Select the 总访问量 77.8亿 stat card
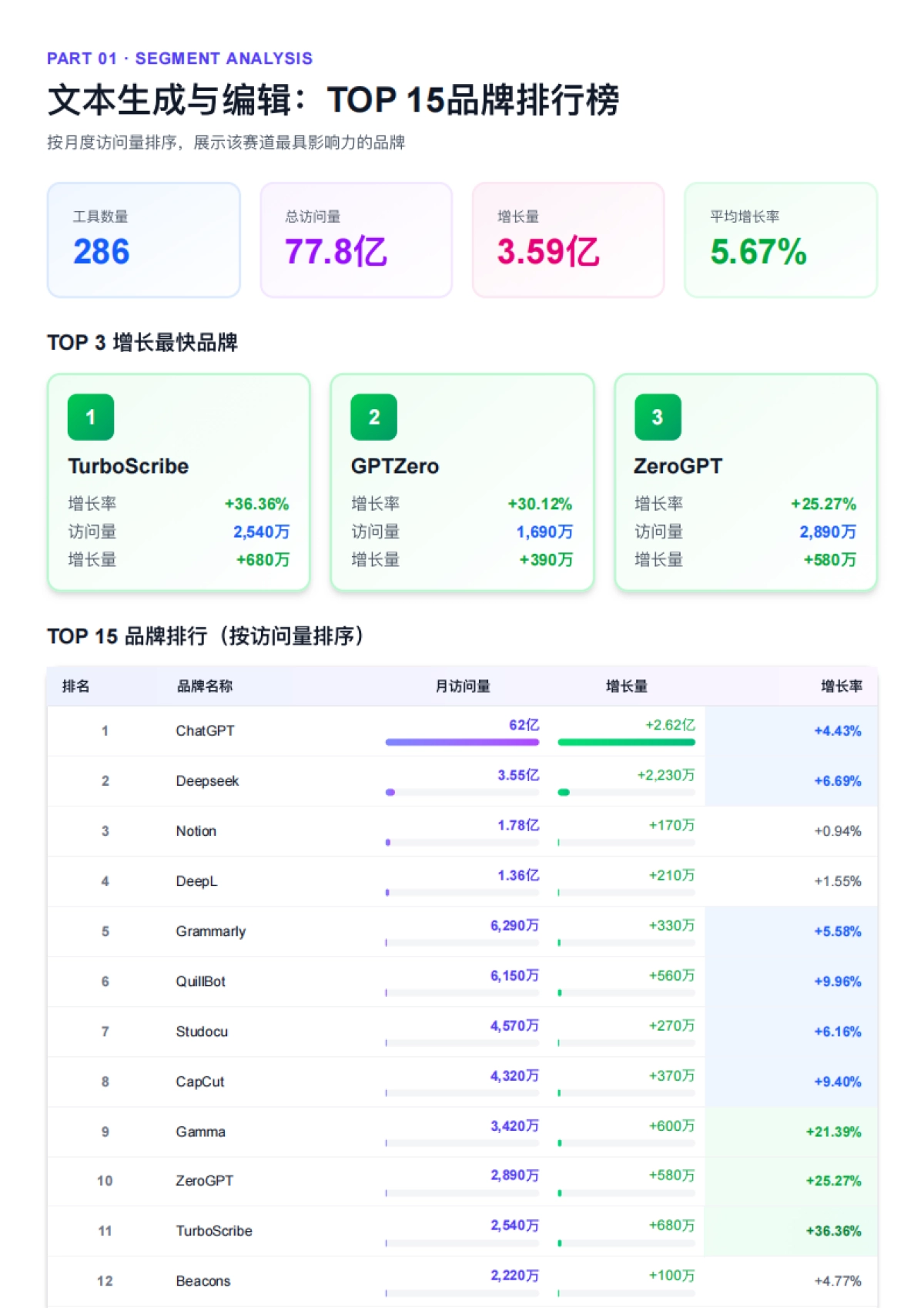The height and width of the screenshot is (1308, 924). coord(356,240)
